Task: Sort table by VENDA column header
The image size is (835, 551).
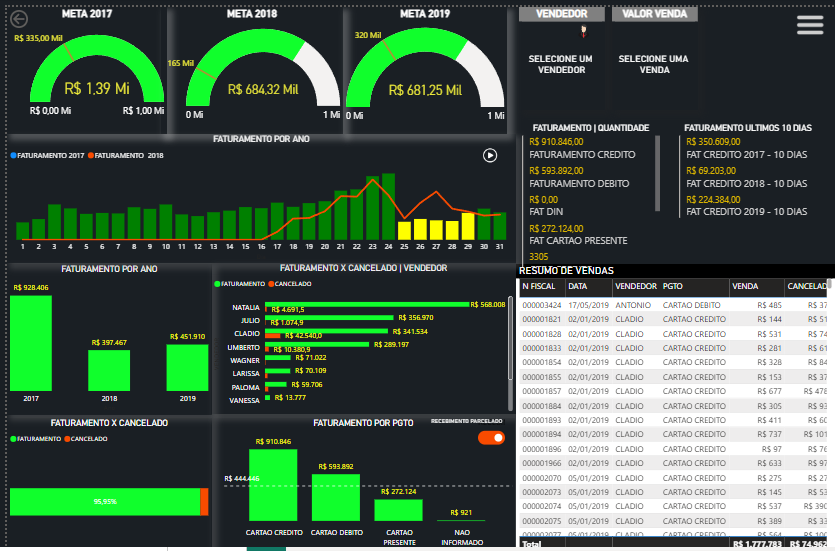Action: click(x=745, y=286)
